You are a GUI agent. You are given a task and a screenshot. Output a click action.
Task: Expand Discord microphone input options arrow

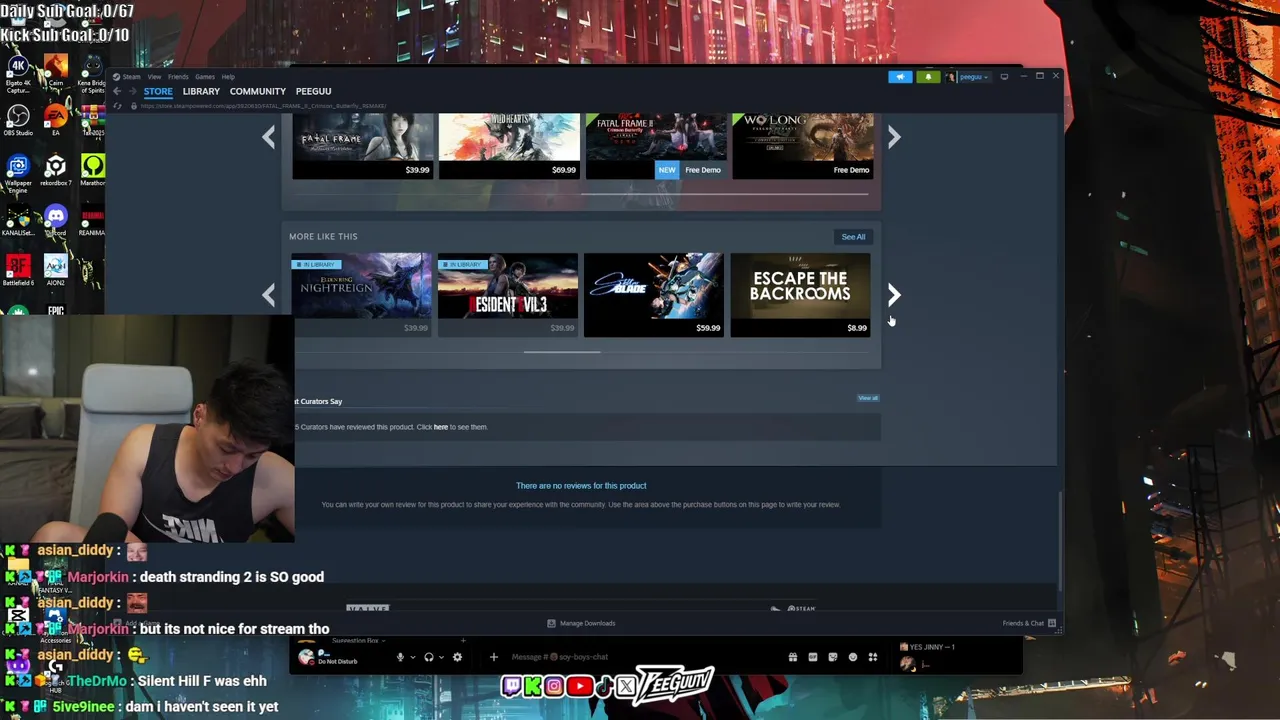413,657
